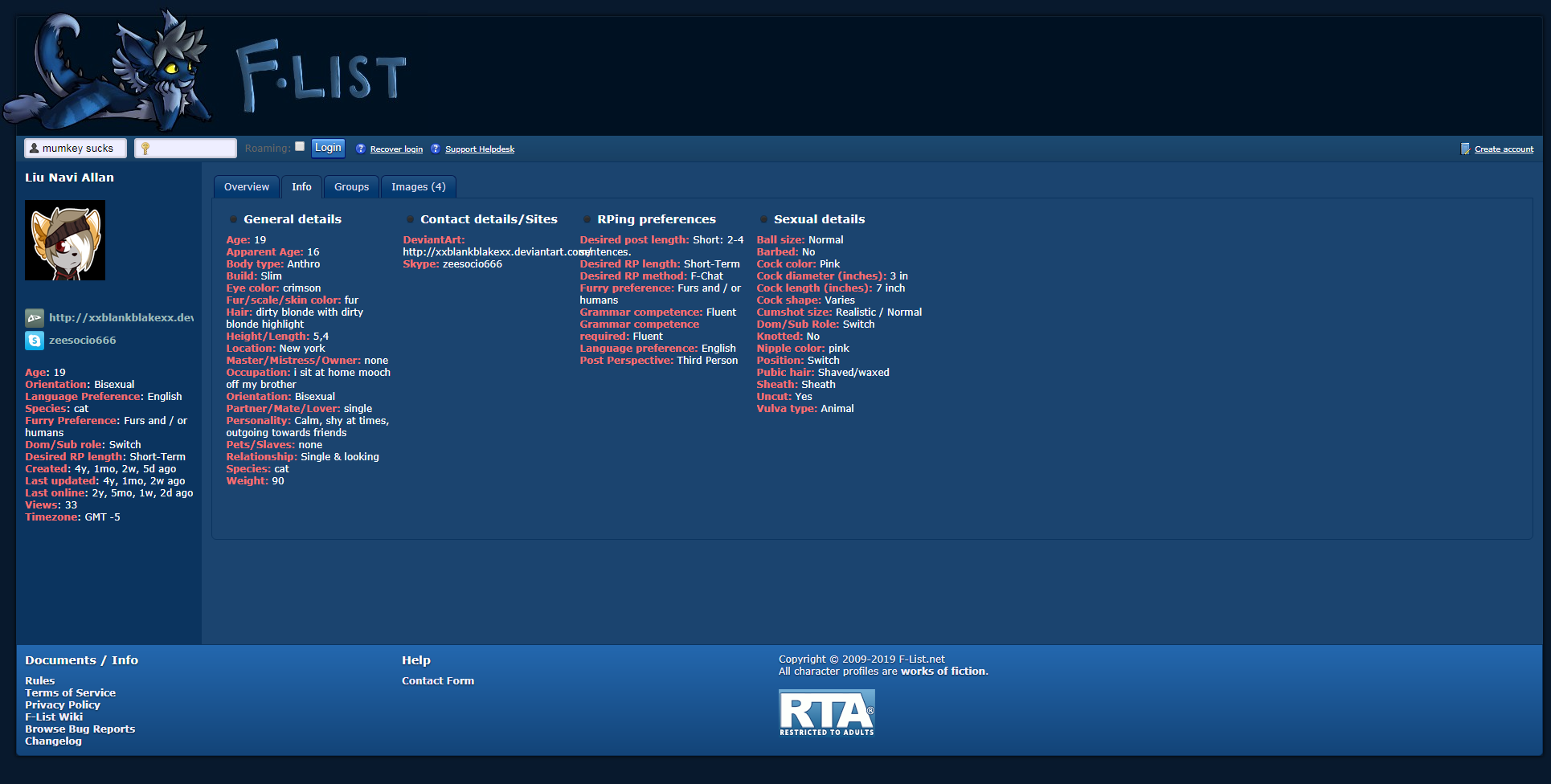Click the DeviantArt URL in Contact details

497,252
